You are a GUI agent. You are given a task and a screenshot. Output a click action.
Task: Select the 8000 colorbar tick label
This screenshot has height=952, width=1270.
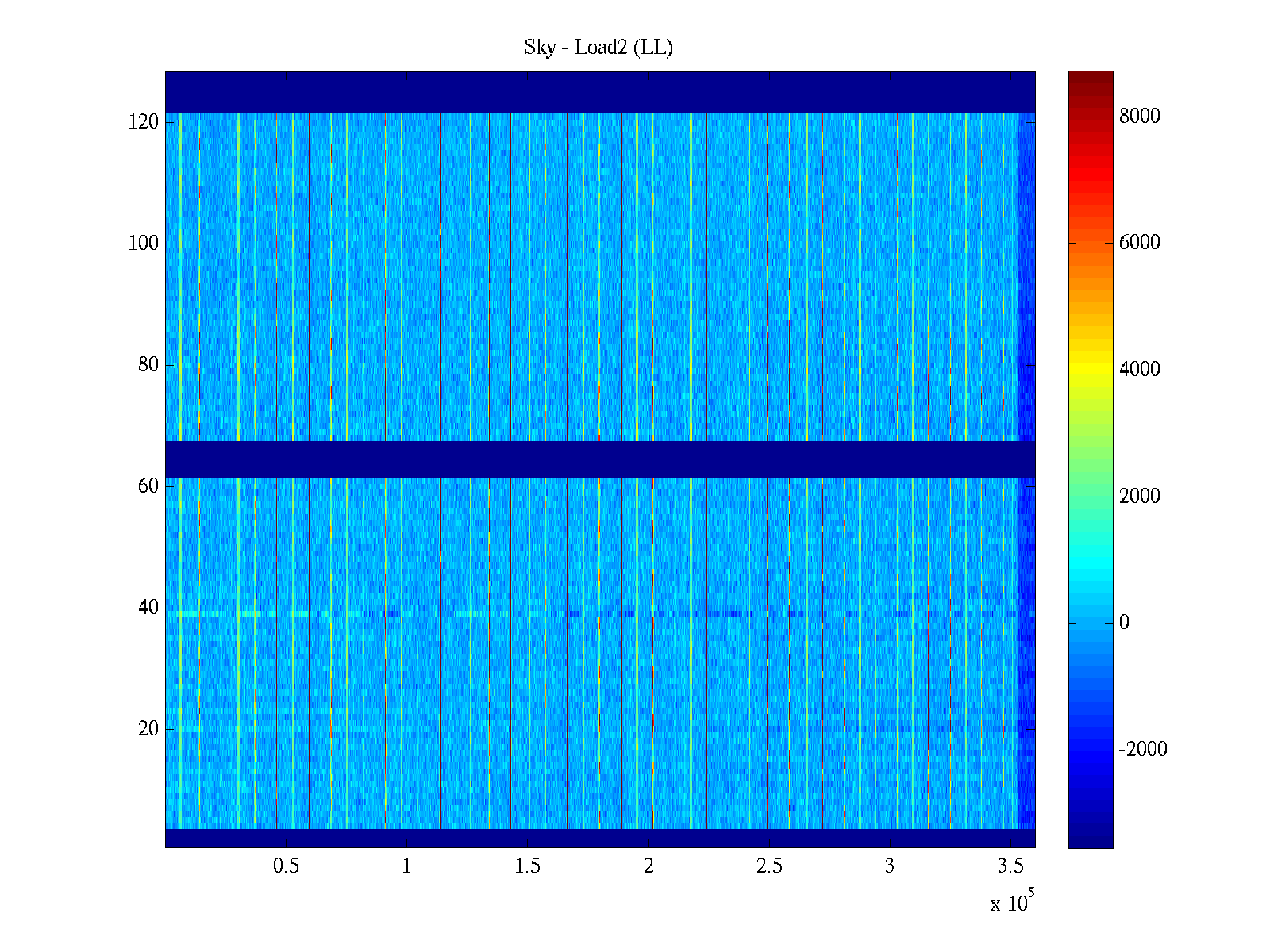[x=1139, y=117]
